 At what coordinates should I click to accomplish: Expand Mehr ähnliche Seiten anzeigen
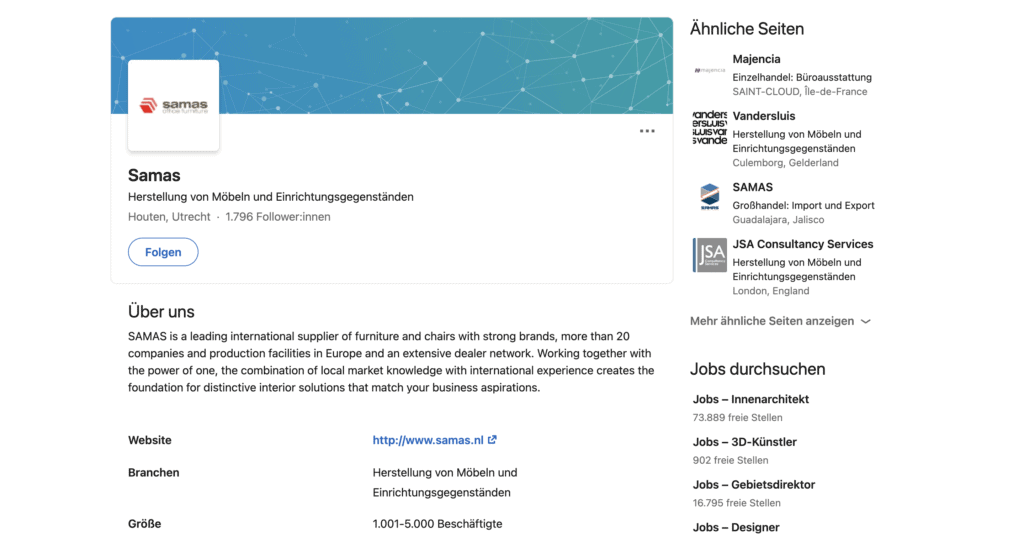click(x=780, y=321)
